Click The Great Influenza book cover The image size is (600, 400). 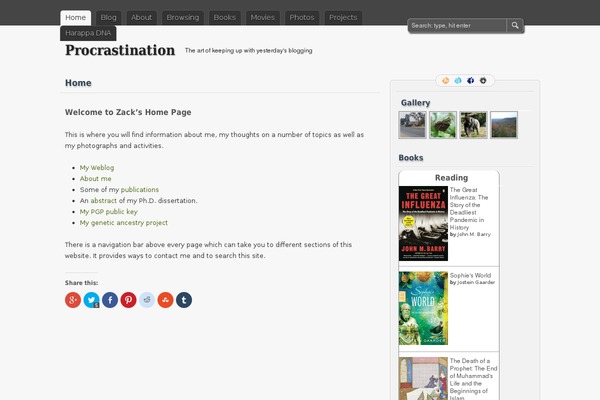423,224
